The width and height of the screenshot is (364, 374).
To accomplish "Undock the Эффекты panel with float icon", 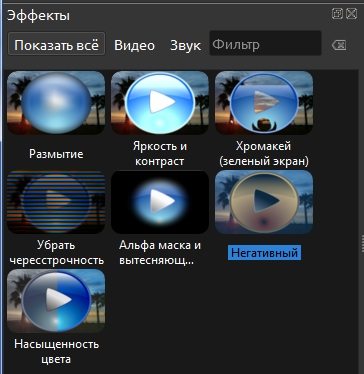I will point(337,14).
